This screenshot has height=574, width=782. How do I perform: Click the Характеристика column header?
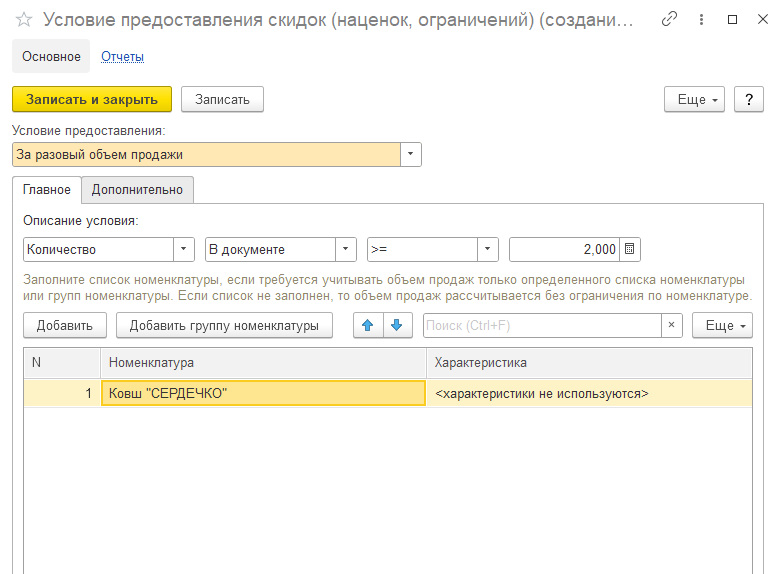pos(589,363)
